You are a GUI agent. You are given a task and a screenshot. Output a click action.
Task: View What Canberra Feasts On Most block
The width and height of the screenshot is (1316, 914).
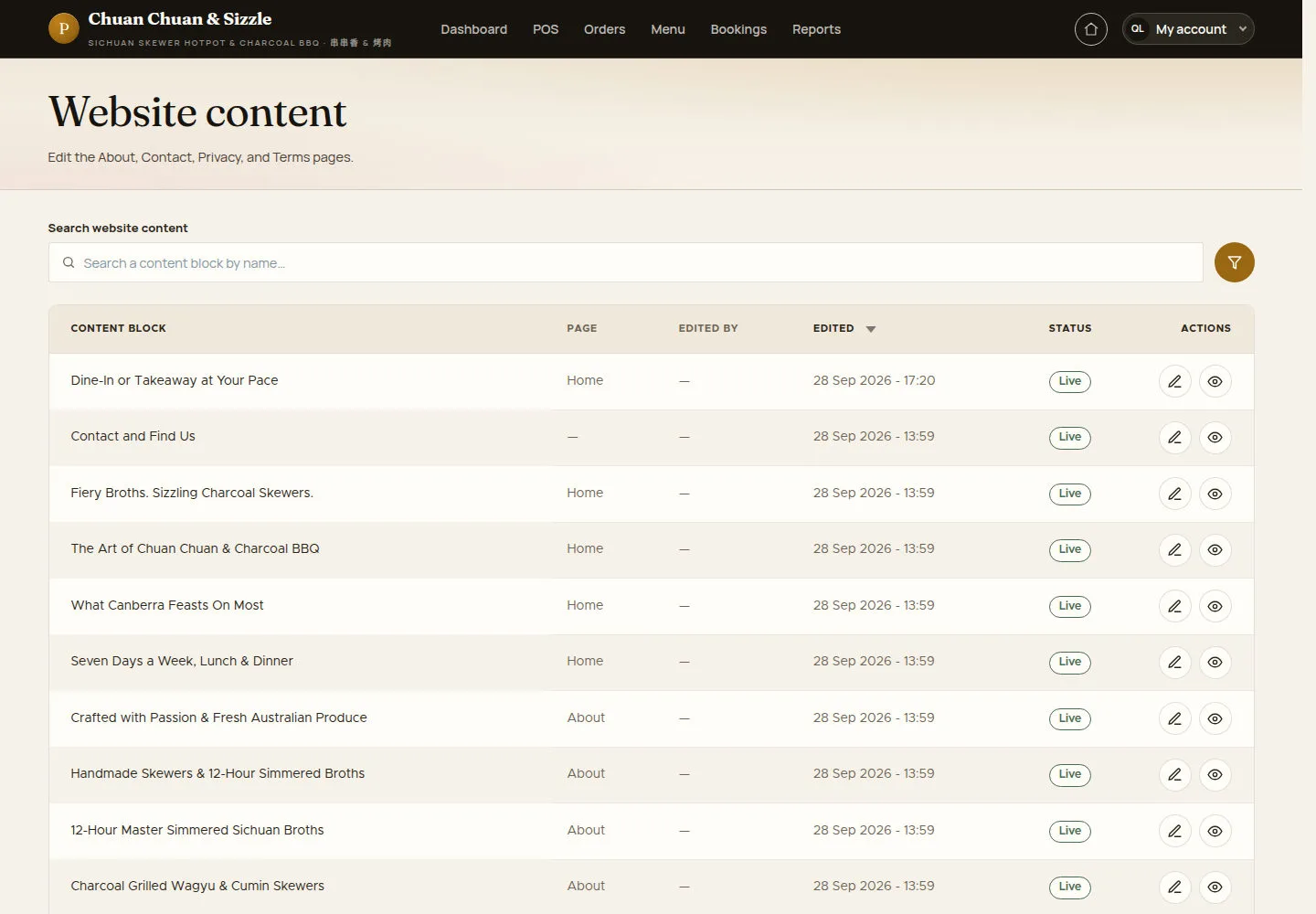1215,606
